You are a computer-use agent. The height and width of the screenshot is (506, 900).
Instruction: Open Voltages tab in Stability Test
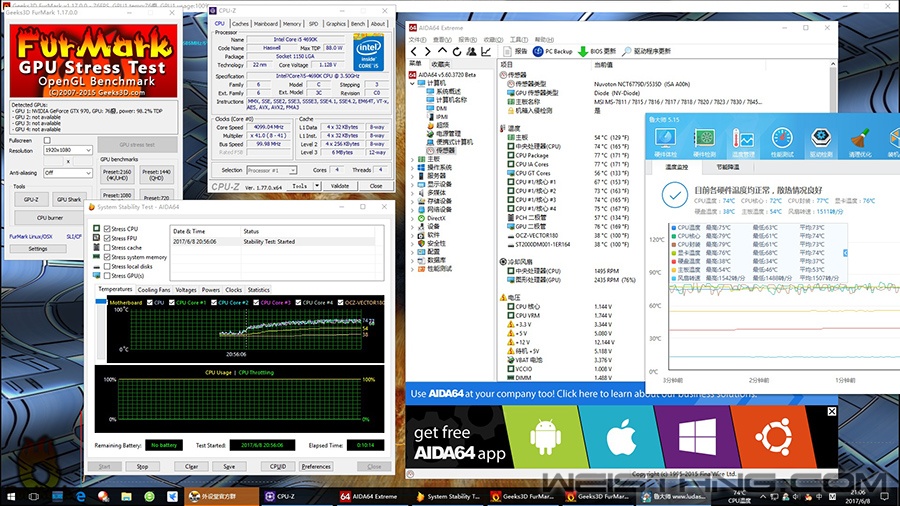pos(186,290)
